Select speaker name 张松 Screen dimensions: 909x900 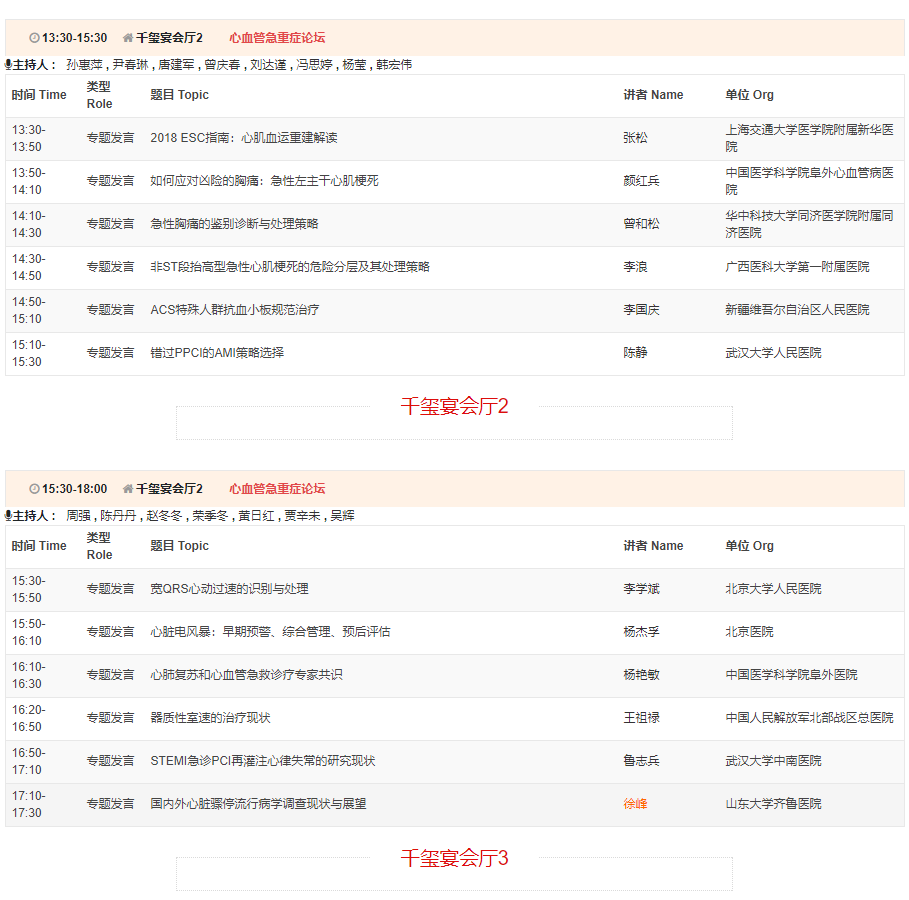click(x=635, y=138)
